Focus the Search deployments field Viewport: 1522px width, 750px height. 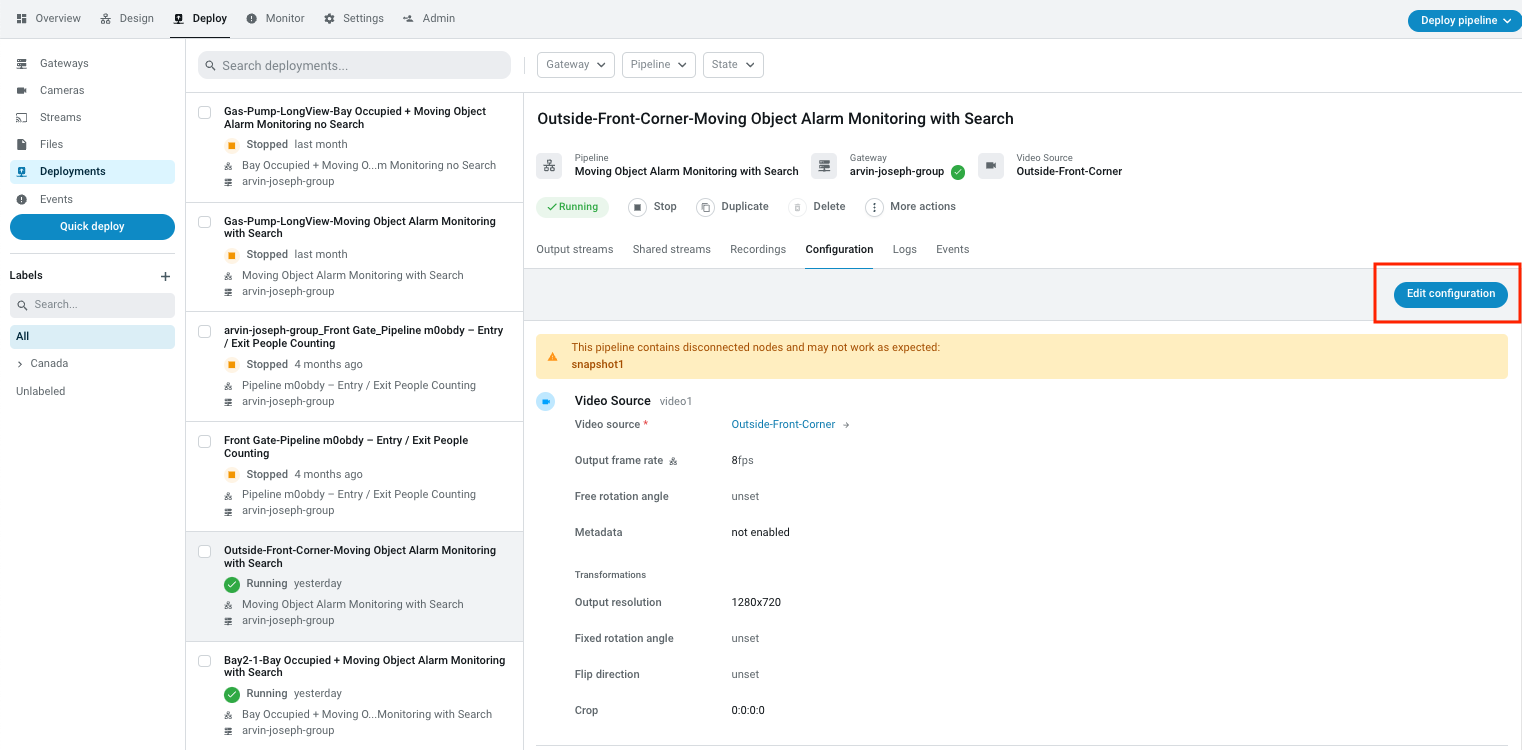pyautogui.click(x=354, y=65)
